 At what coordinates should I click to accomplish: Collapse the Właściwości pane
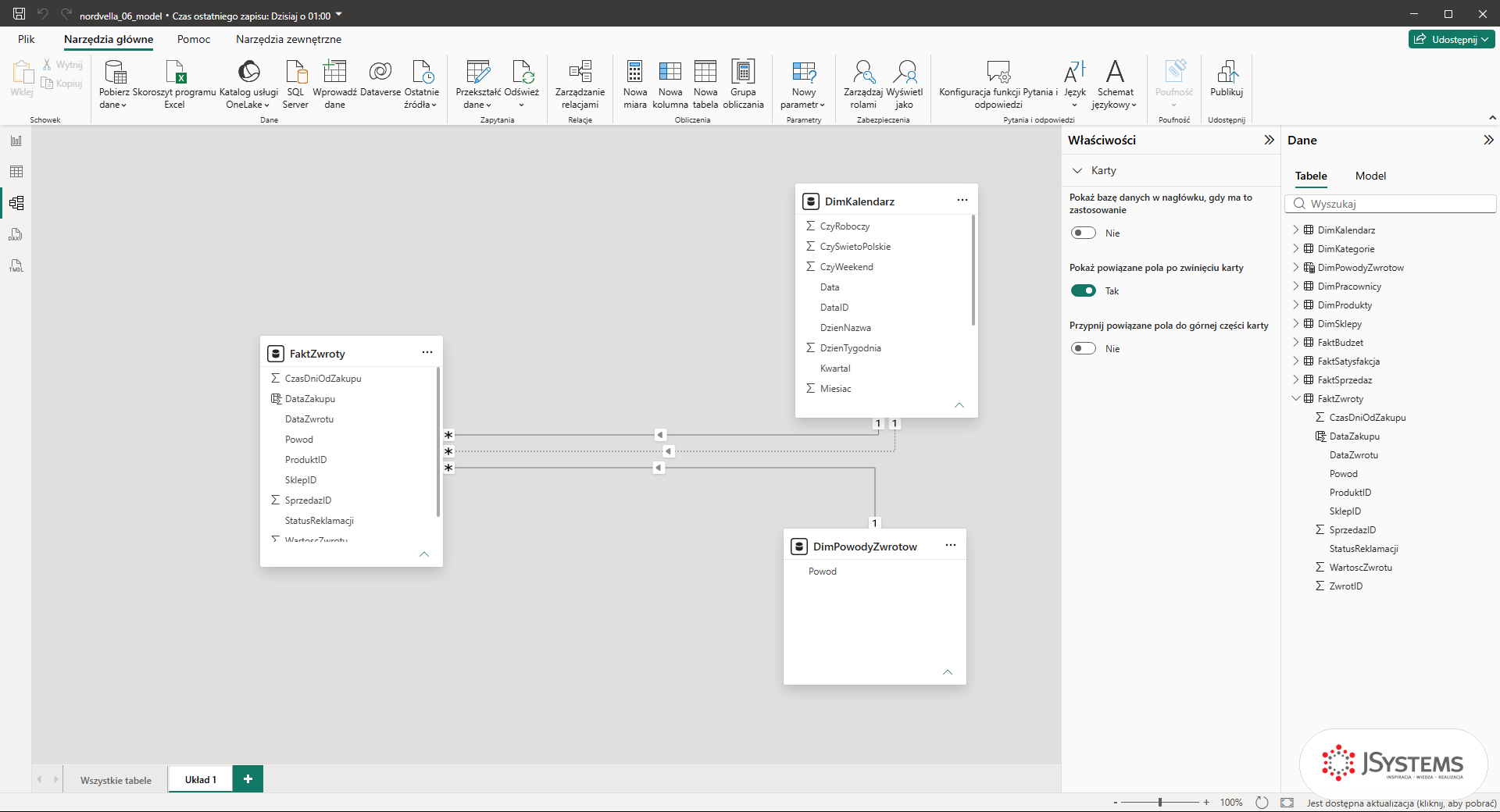pos(1269,140)
